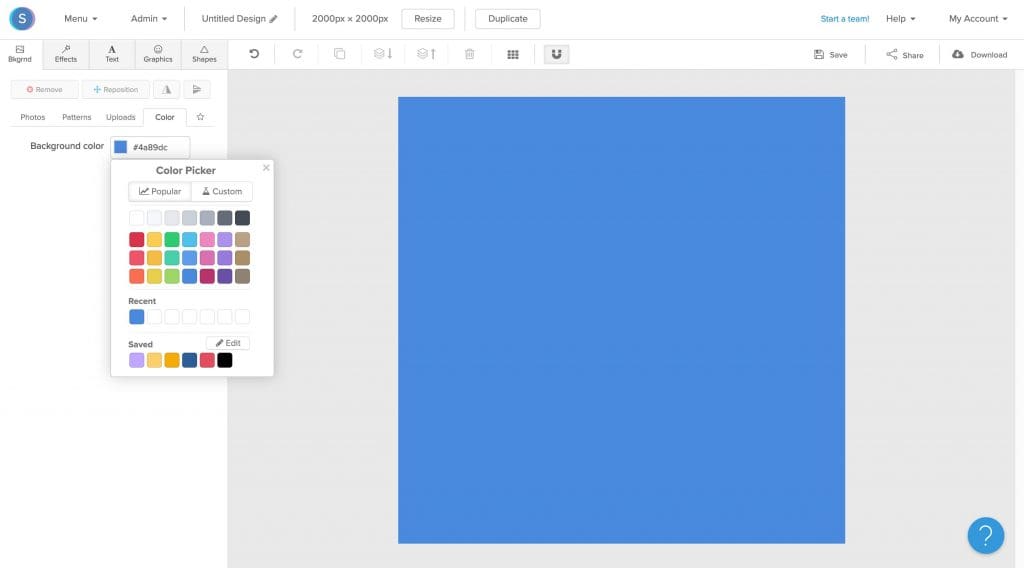Click the Share button

[x=904, y=55]
